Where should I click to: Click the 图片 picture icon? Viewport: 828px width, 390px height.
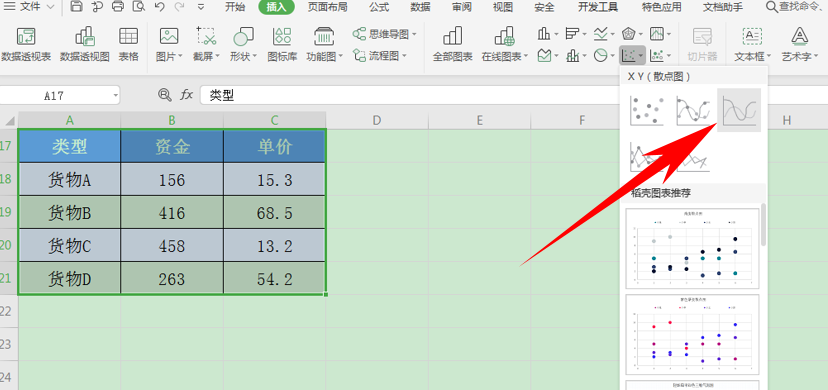pyautogui.click(x=168, y=36)
